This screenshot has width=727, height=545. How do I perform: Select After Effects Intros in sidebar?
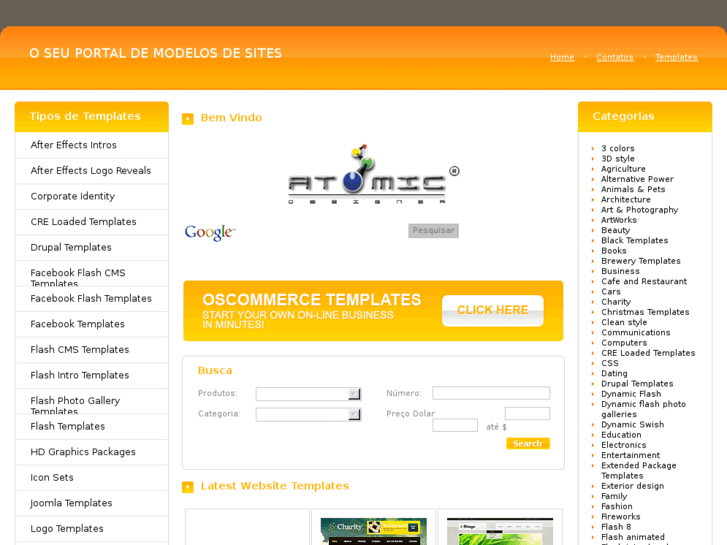click(x=73, y=145)
